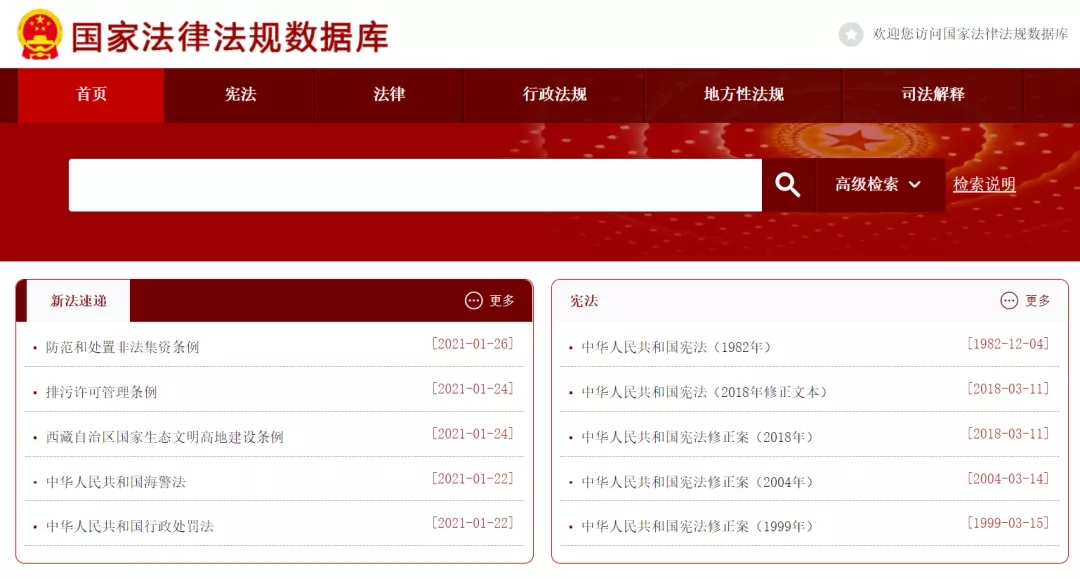
Task: Open 中华人民共和国海警法
Action: (x=116, y=482)
